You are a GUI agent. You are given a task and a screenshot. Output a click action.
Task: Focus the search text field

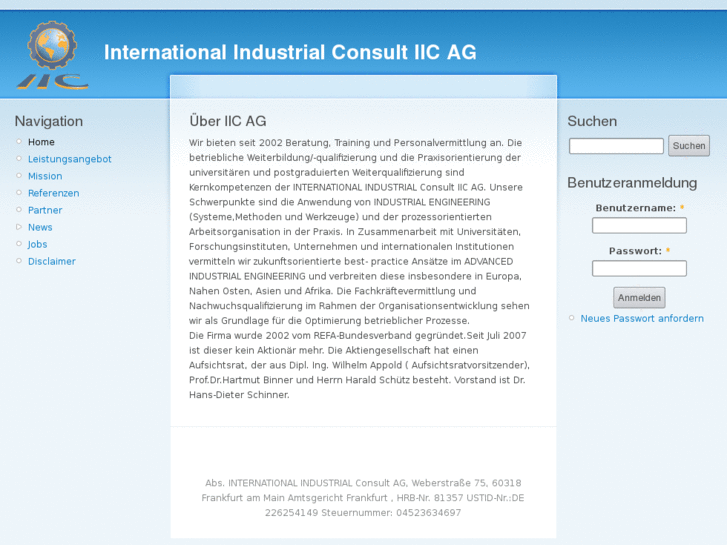tap(616, 146)
